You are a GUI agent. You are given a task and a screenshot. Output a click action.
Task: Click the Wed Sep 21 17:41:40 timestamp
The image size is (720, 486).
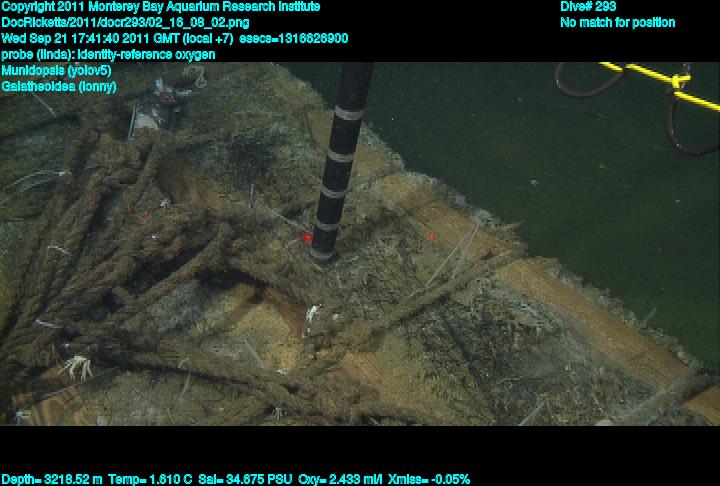117,39
